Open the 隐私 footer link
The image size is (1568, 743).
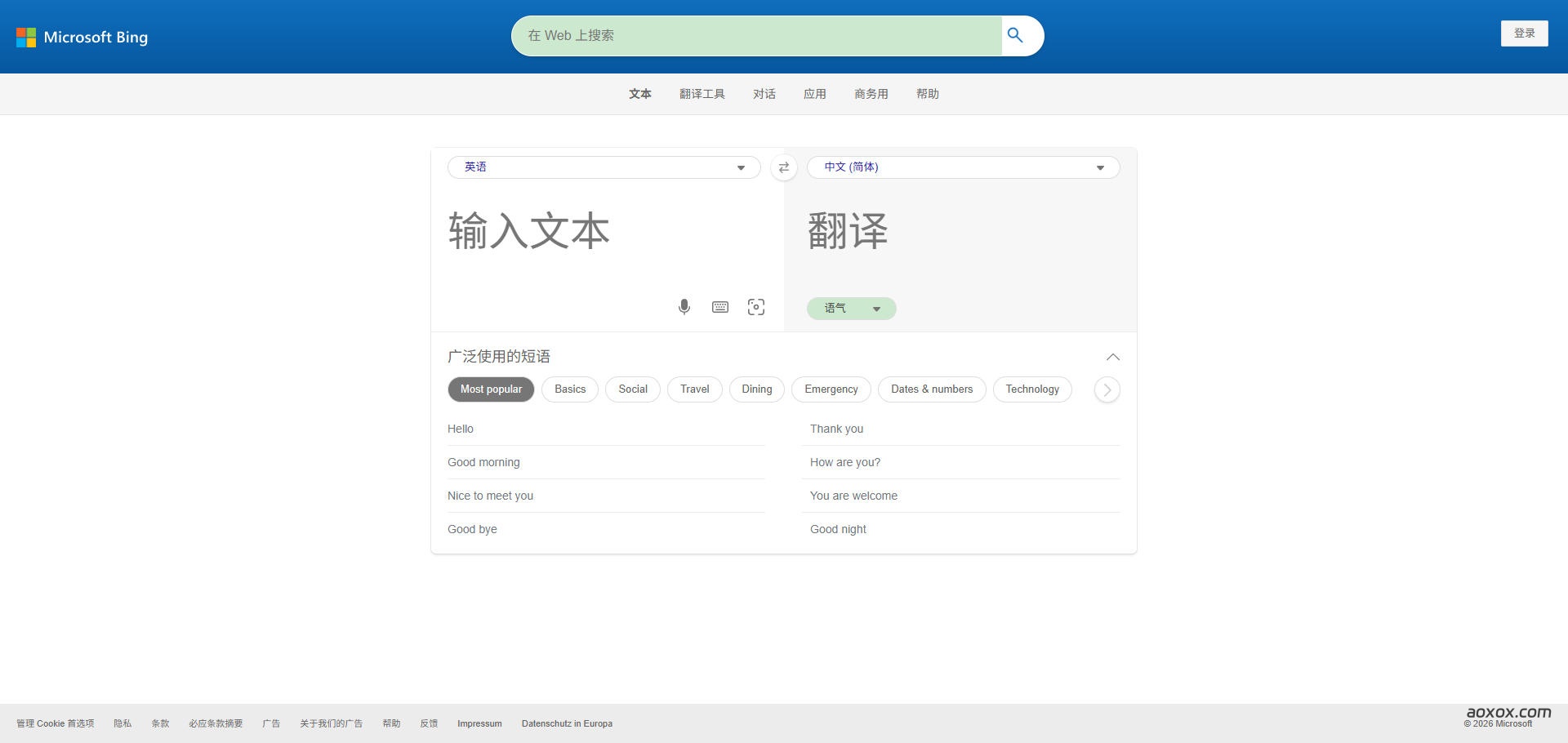[122, 723]
